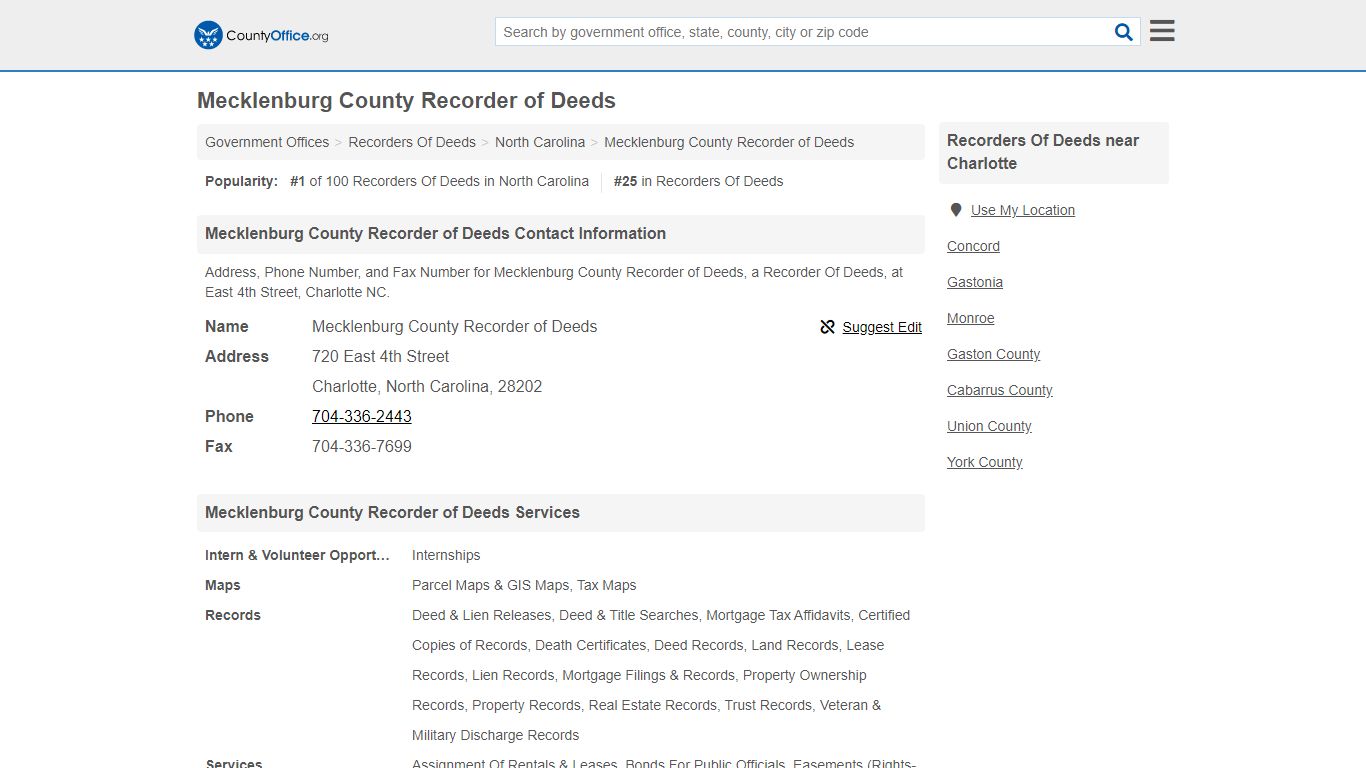Screen dimensions: 1366x768
Task: Navigate to Recorders Of Deeds breadcrumb
Action: click(x=412, y=142)
